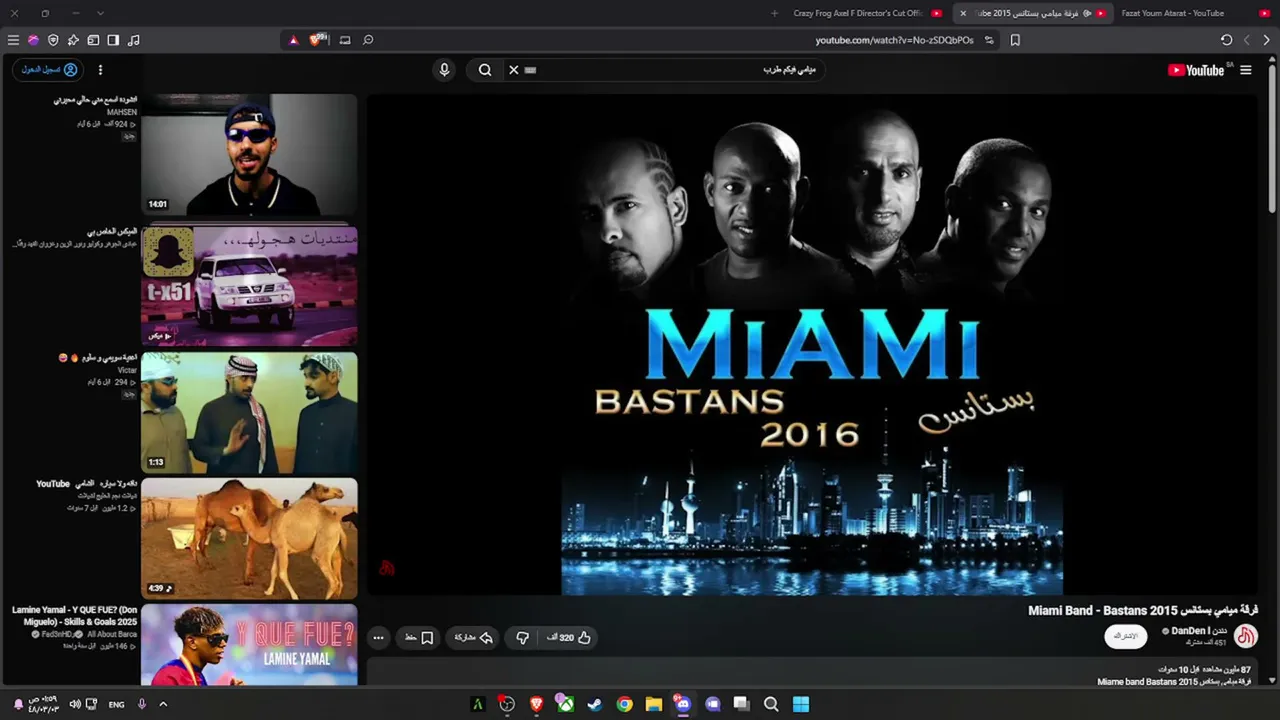Subscribe to the DanDen channel

[x=1126, y=636]
